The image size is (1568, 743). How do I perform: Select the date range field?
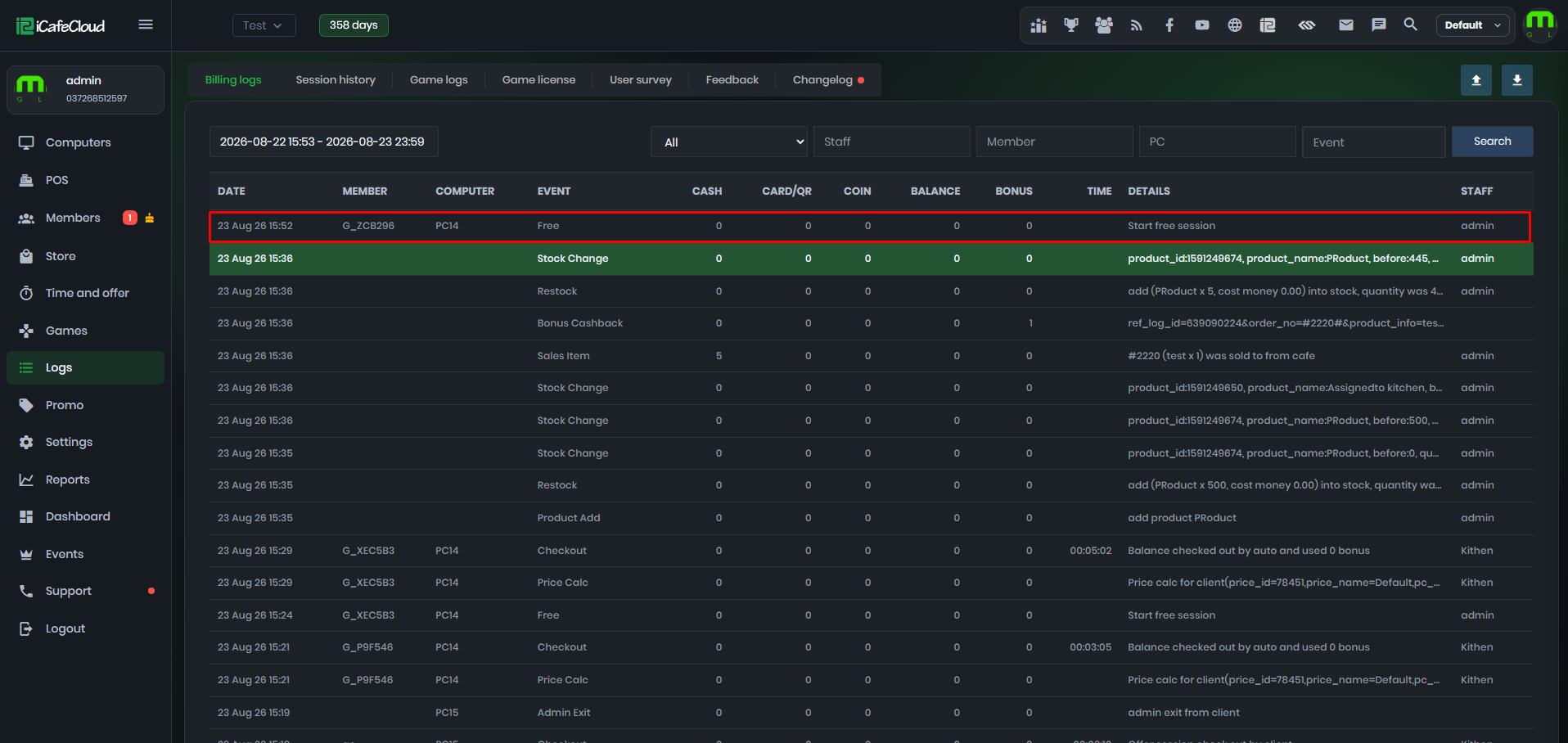(x=323, y=142)
